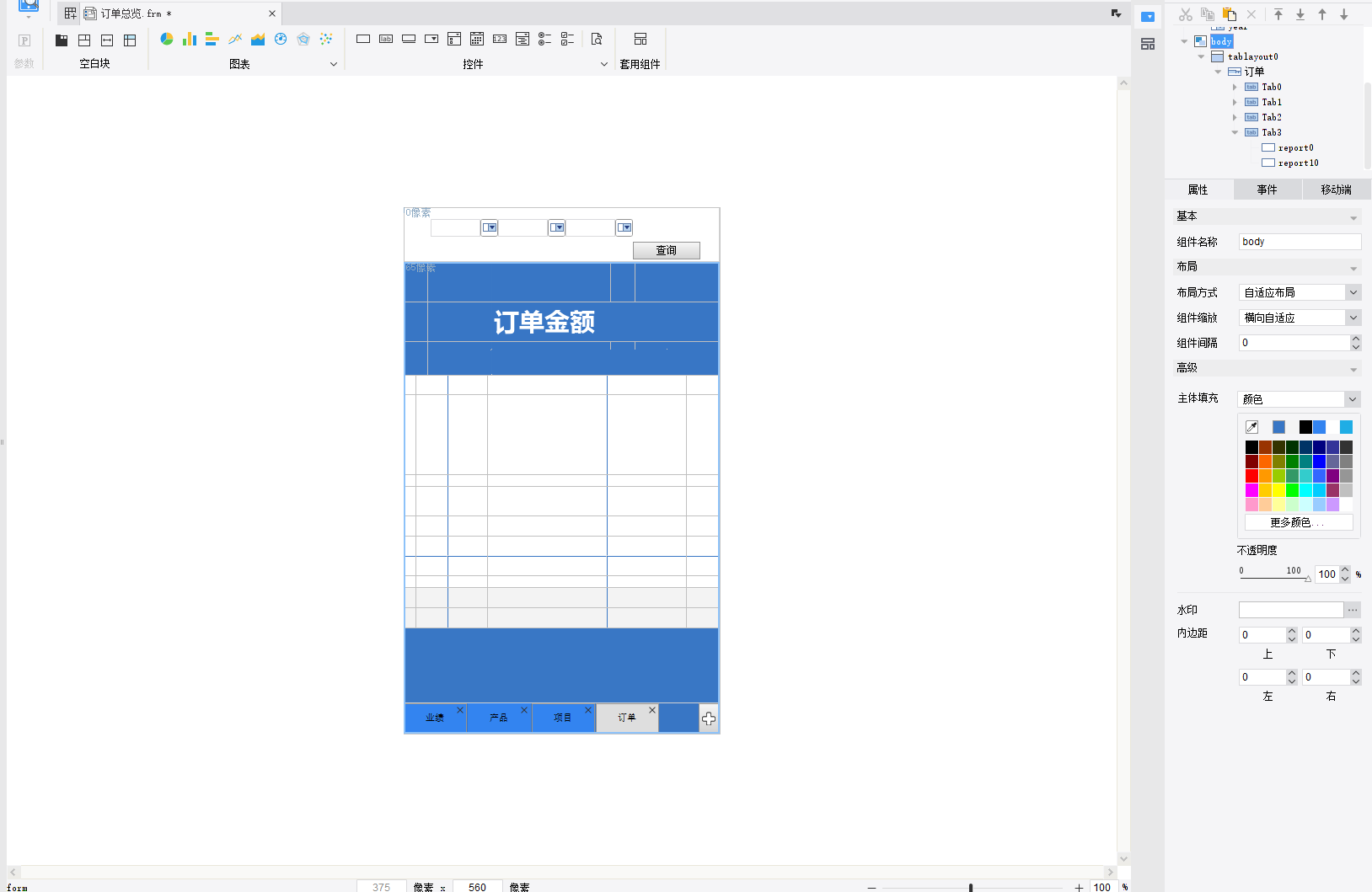Insert a radio button group widget
Viewport: 1372px width, 892px height.
pyautogui.click(x=545, y=39)
